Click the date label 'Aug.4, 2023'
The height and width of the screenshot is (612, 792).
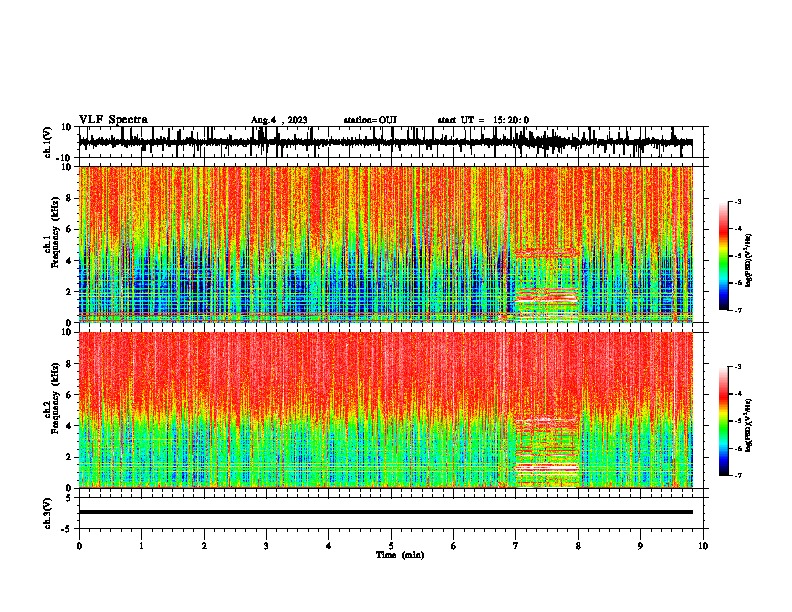pyautogui.click(x=279, y=120)
